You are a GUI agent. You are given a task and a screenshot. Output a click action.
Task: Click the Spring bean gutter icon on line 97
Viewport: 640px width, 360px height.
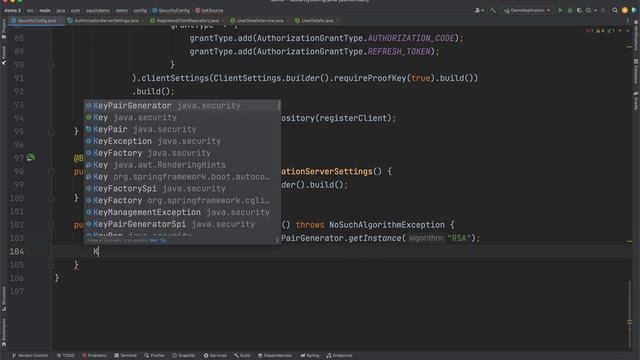pos(31,157)
